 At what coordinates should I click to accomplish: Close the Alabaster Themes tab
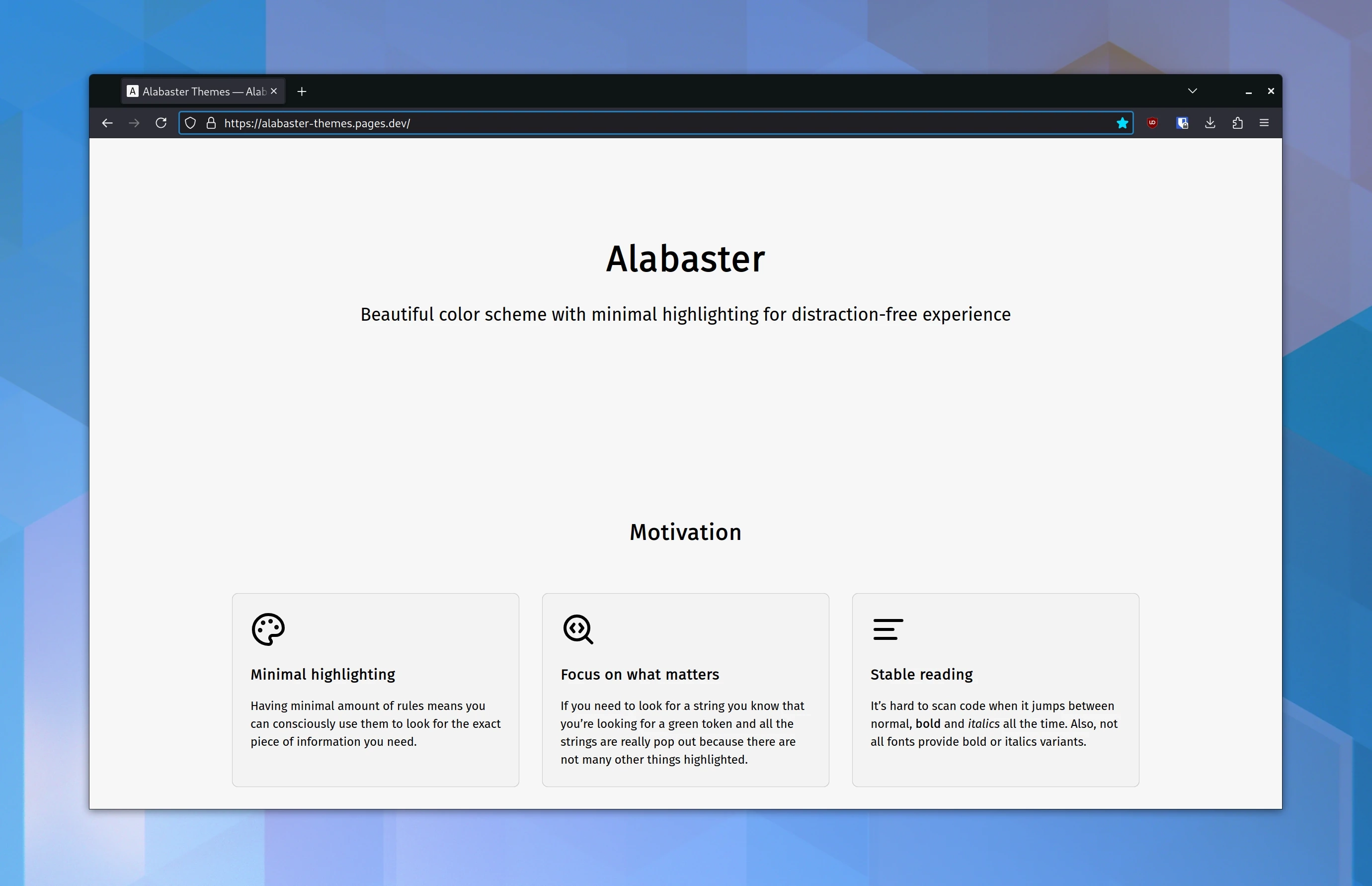274,91
